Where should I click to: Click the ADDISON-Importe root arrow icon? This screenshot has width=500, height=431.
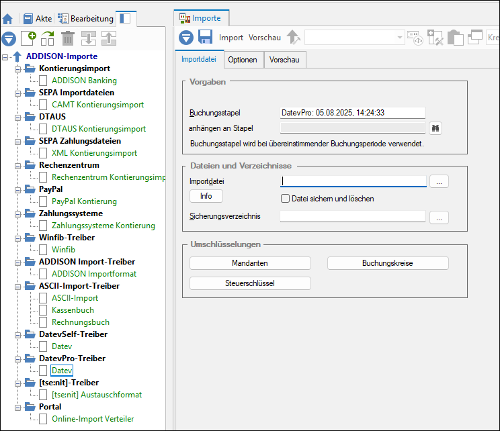tap(17, 57)
